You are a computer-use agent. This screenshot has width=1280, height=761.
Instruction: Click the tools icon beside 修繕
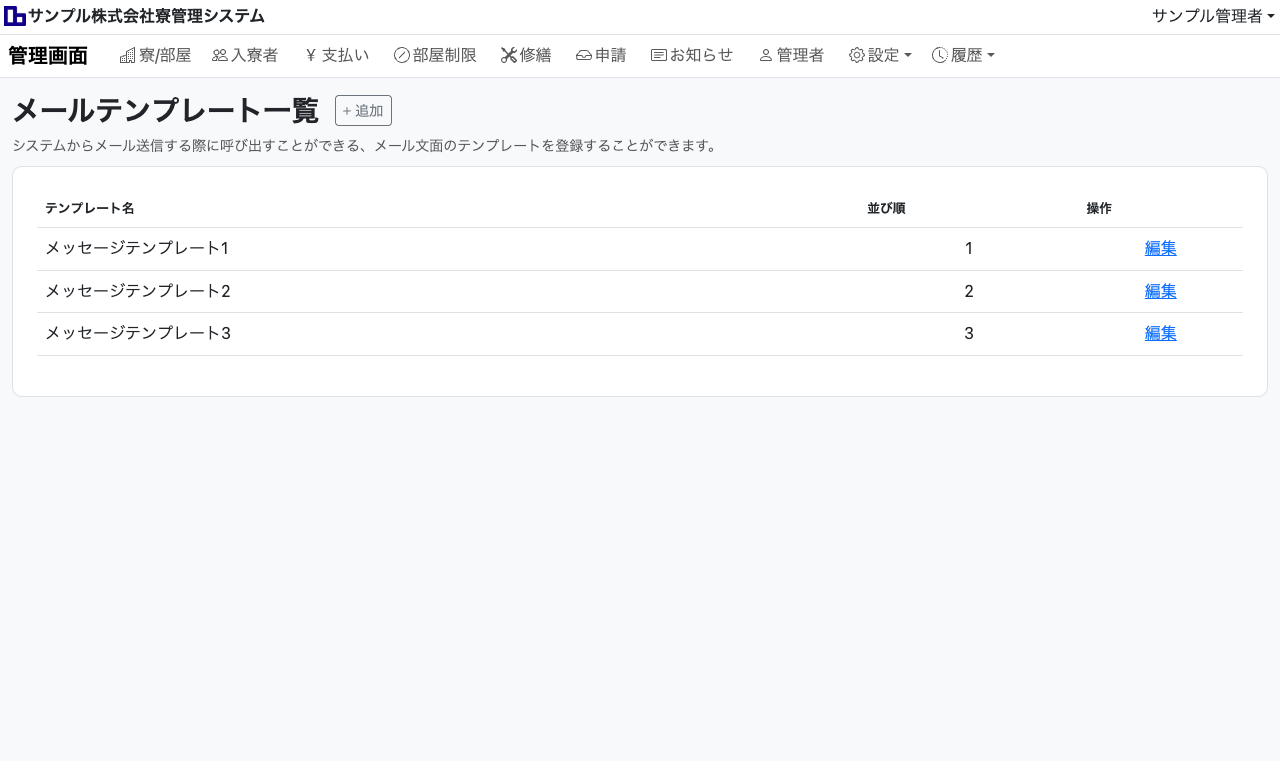click(x=509, y=56)
